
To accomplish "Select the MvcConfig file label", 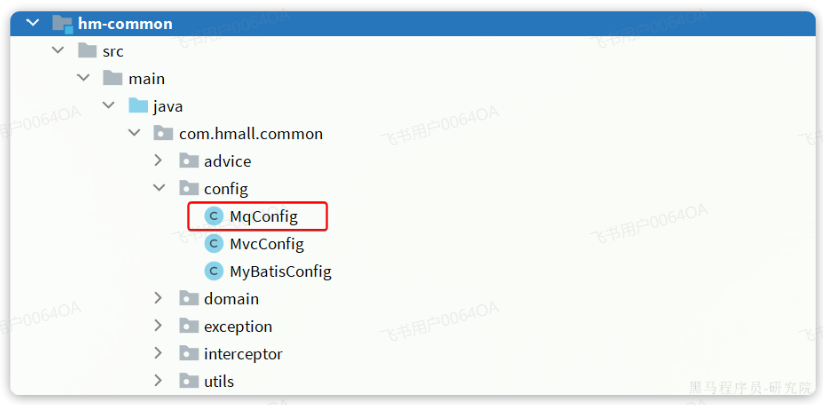I will pyautogui.click(x=266, y=243).
